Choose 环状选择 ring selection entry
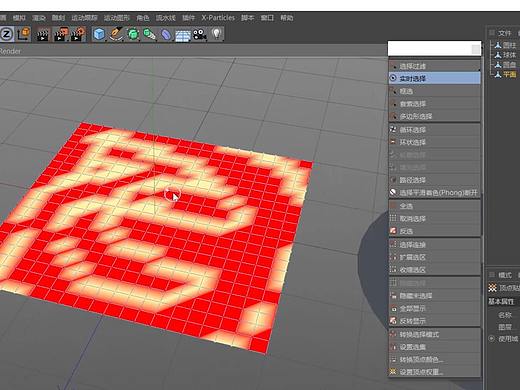Image resolution: width=520 pixels, height=390 pixels. tap(435, 142)
